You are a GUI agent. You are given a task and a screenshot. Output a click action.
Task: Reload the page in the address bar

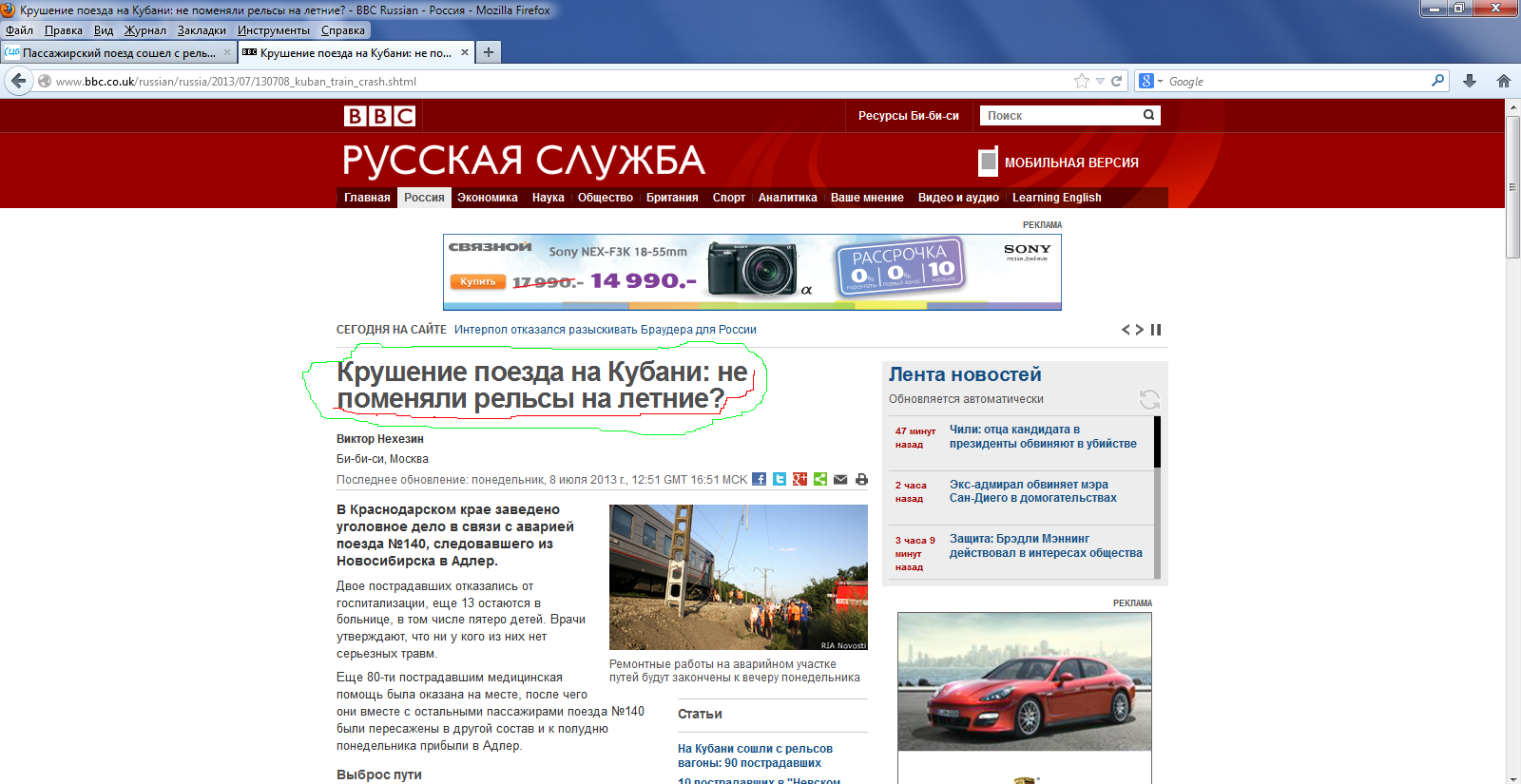click(1117, 82)
